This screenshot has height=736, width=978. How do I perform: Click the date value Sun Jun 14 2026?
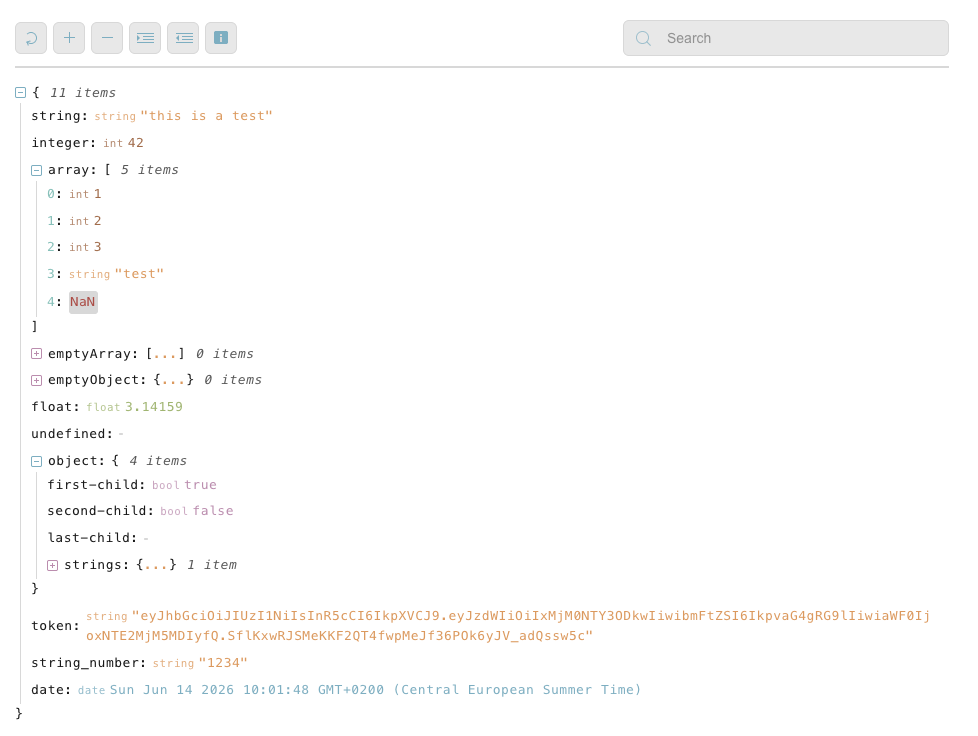[375, 690]
